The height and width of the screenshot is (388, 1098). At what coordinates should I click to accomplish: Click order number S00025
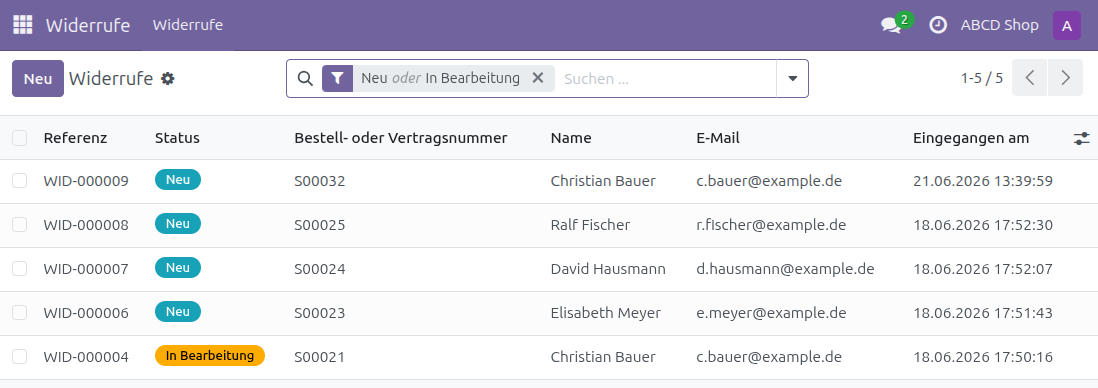tap(319, 225)
